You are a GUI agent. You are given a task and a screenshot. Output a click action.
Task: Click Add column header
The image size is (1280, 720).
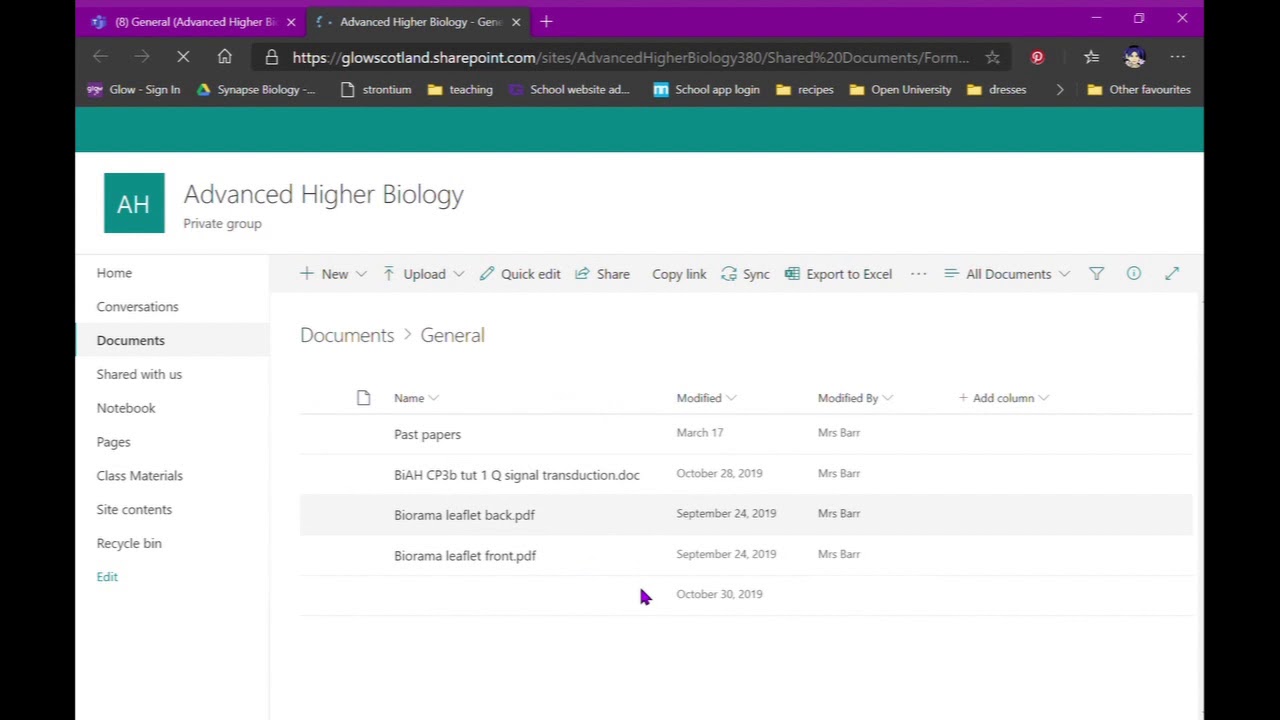(1003, 398)
